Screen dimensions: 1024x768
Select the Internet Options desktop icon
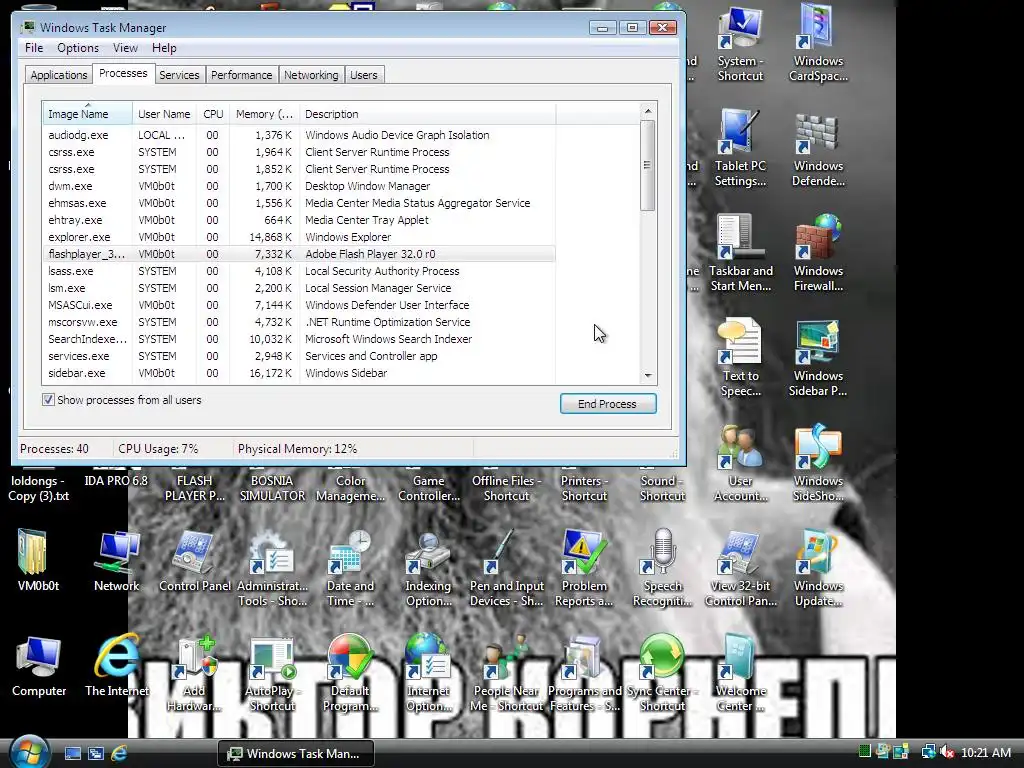[428, 673]
